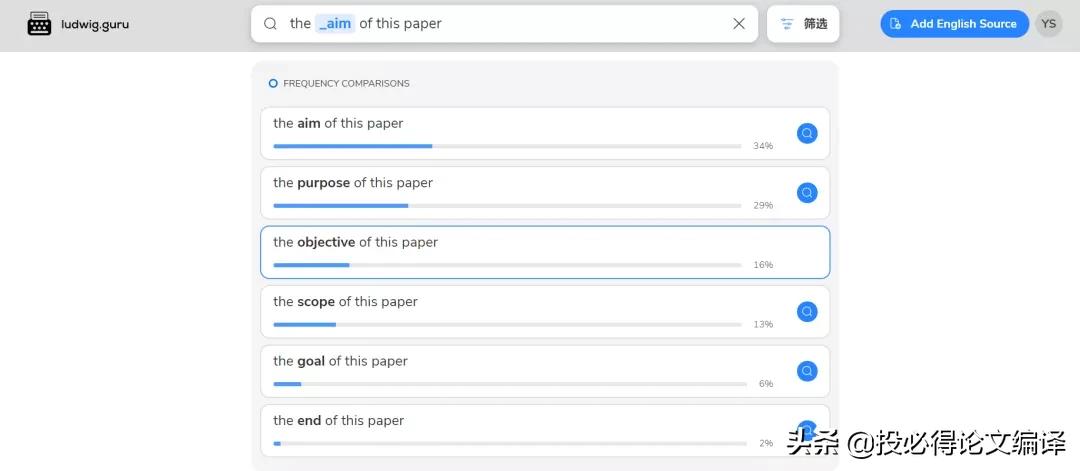The width and height of the screenshot is (1080, 471).
Task: Click the highlighted "_aim" token in query
Action: [335, 24]
